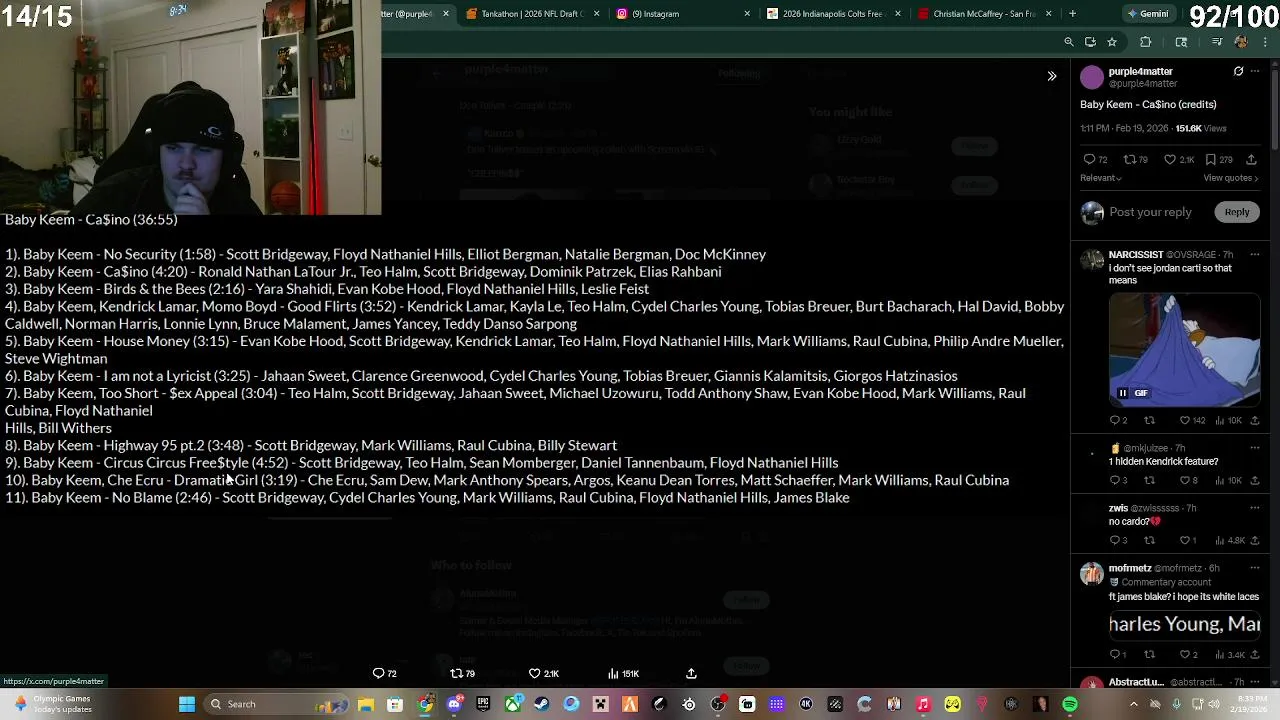Open more options on NARCISSIST's reply
The image size is (1280, 720).
[1255, 254]
